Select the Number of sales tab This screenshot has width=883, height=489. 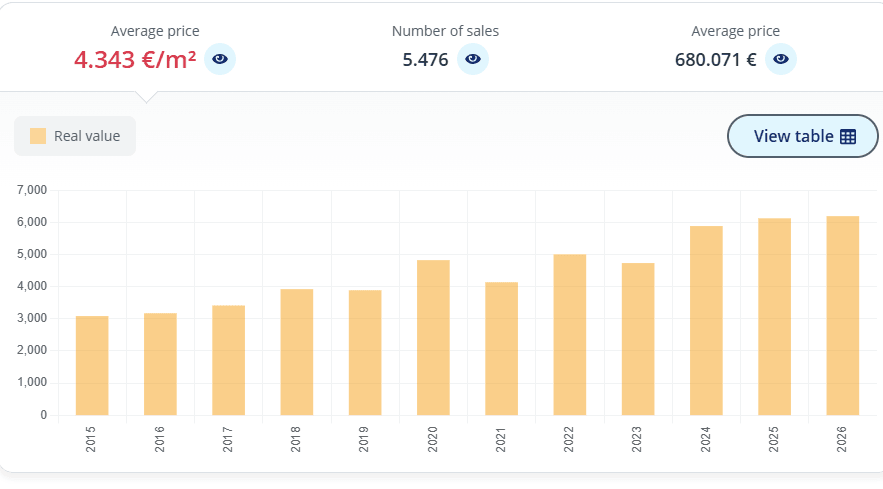point(445,48)
